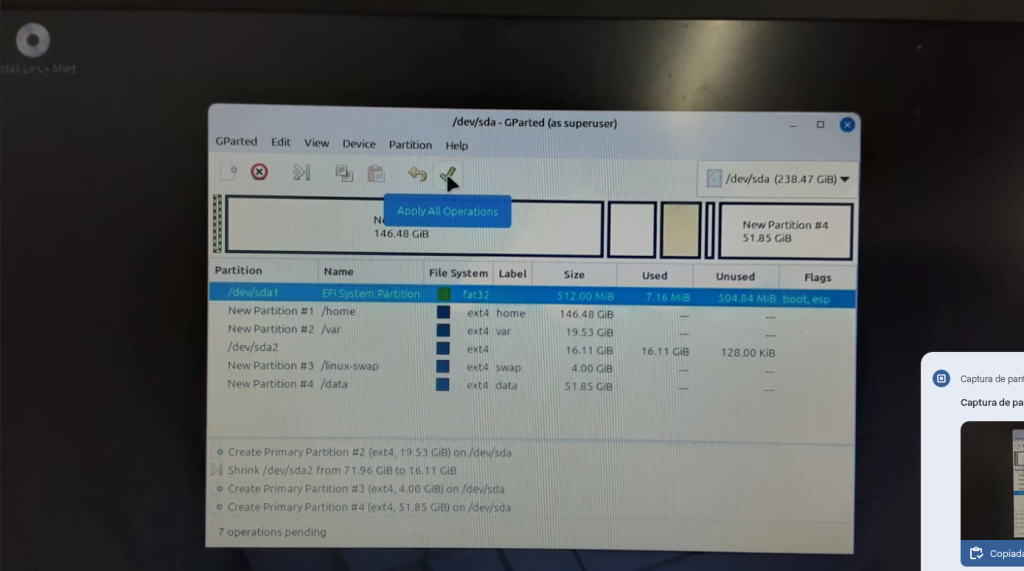Sort the list by the Size column header

coord(574,274)
